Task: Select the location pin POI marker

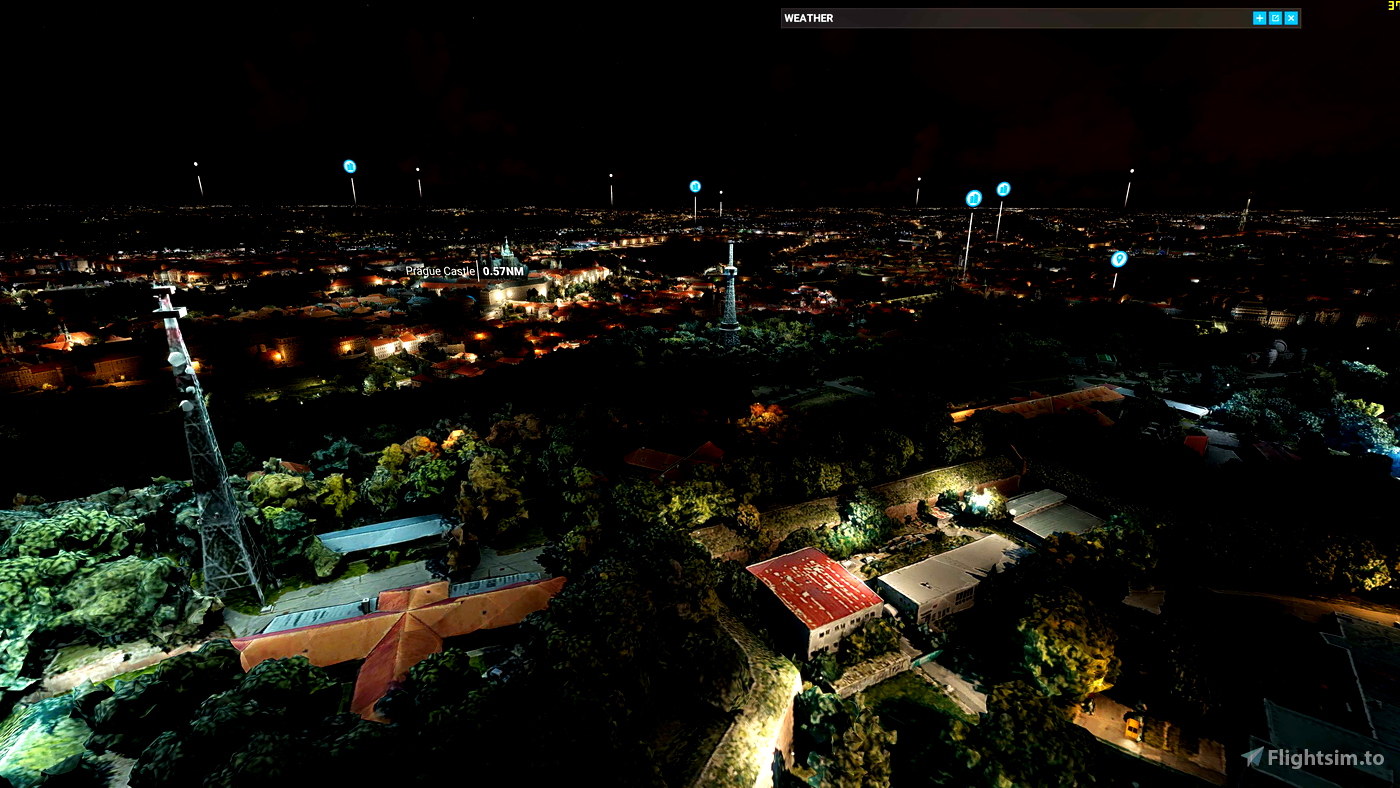Action: 1118,259
